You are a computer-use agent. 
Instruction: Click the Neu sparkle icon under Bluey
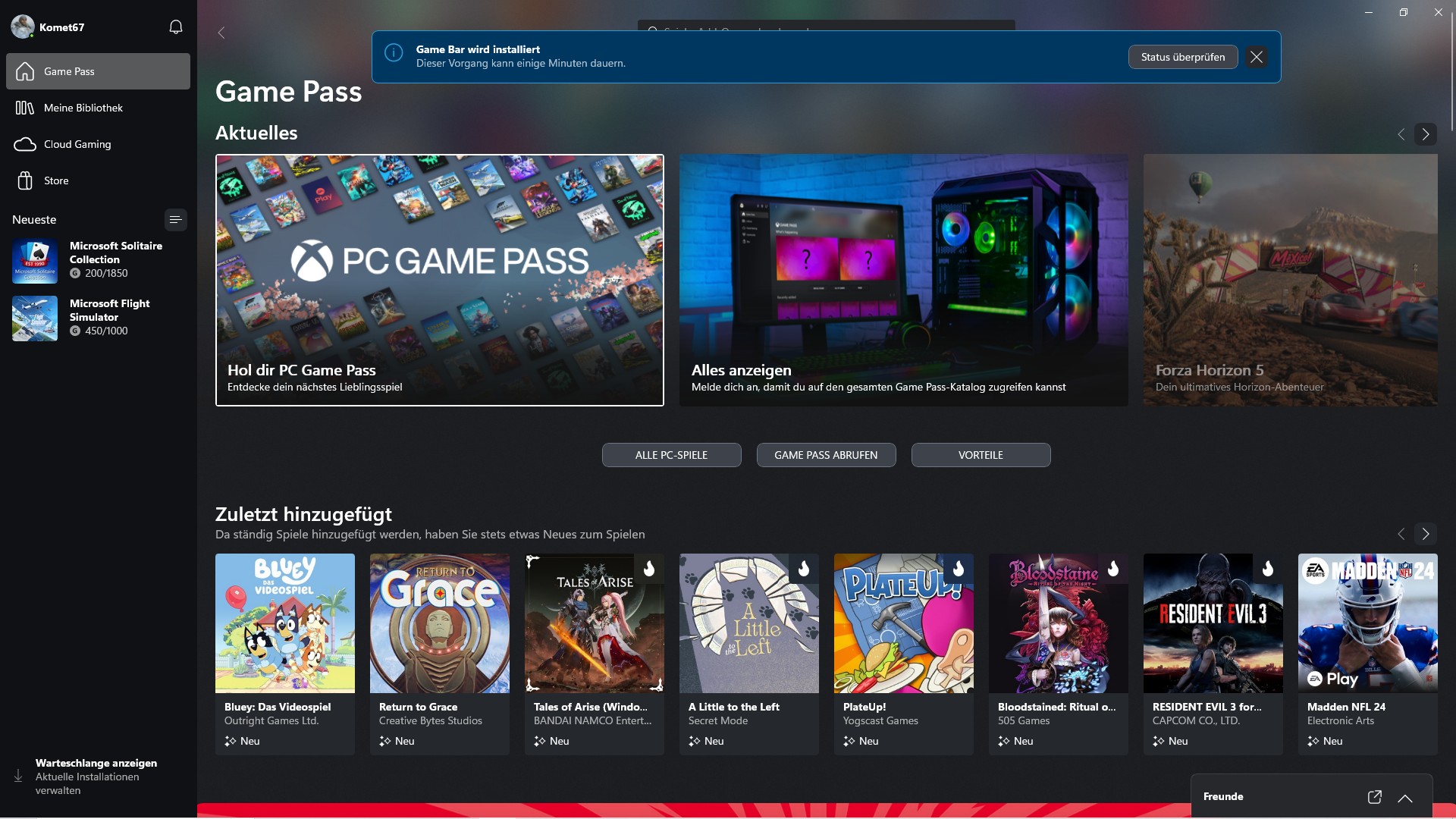click(x=231, y=741)
